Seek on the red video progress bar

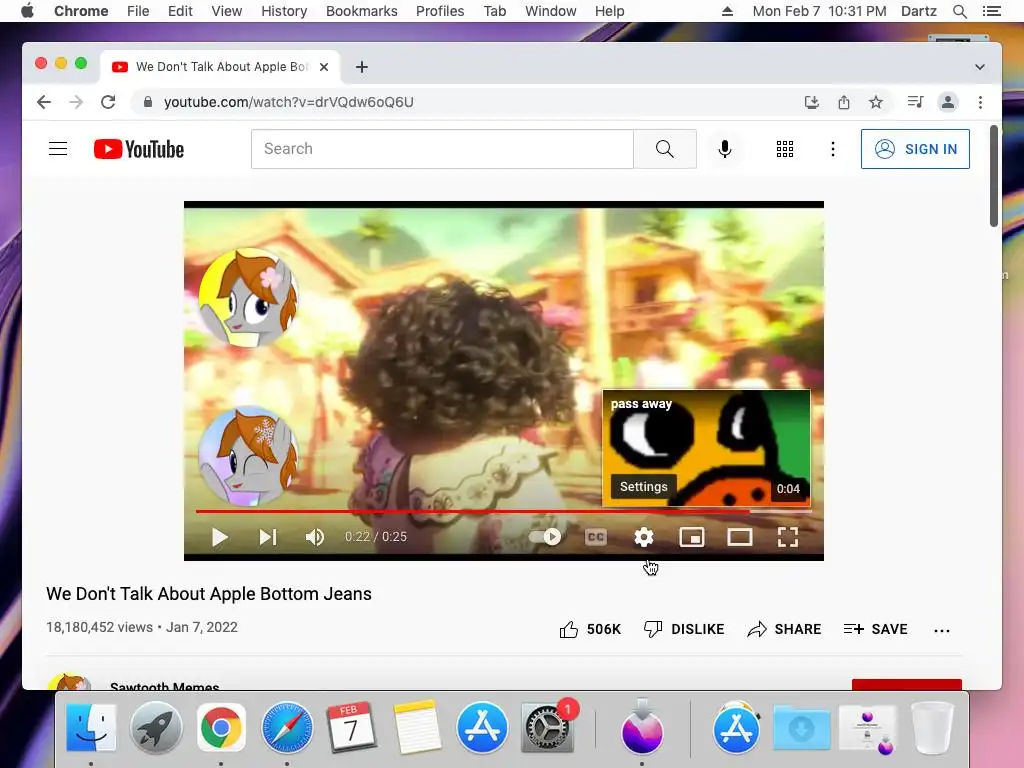coord(504,511)
